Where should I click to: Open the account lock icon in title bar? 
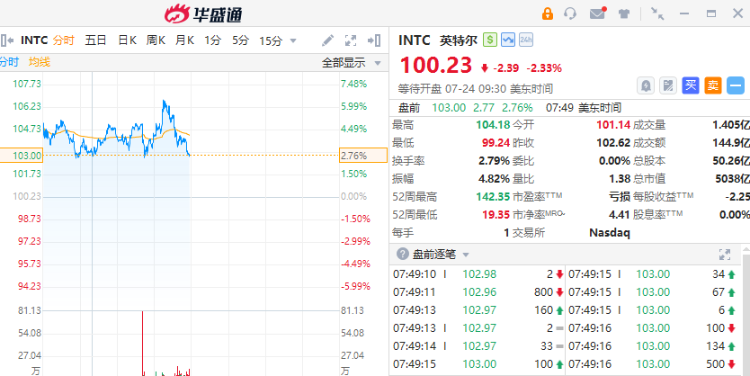click(547, 13)
